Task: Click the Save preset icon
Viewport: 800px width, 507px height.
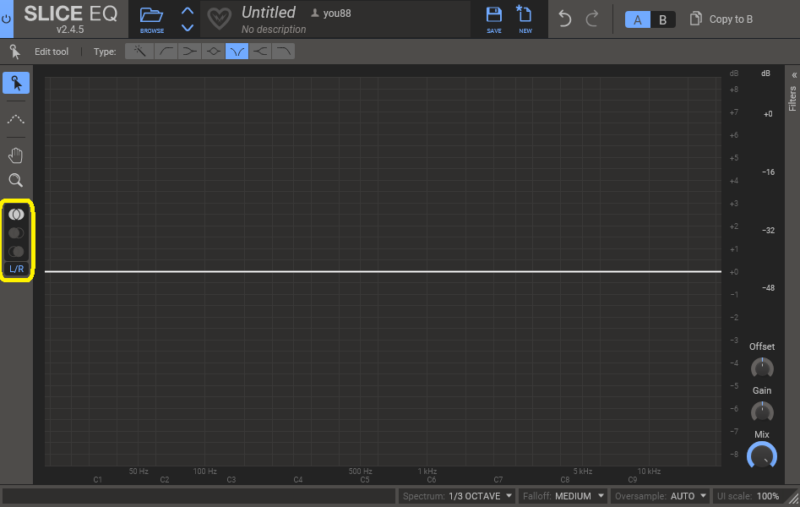Action: coord(493,19)
